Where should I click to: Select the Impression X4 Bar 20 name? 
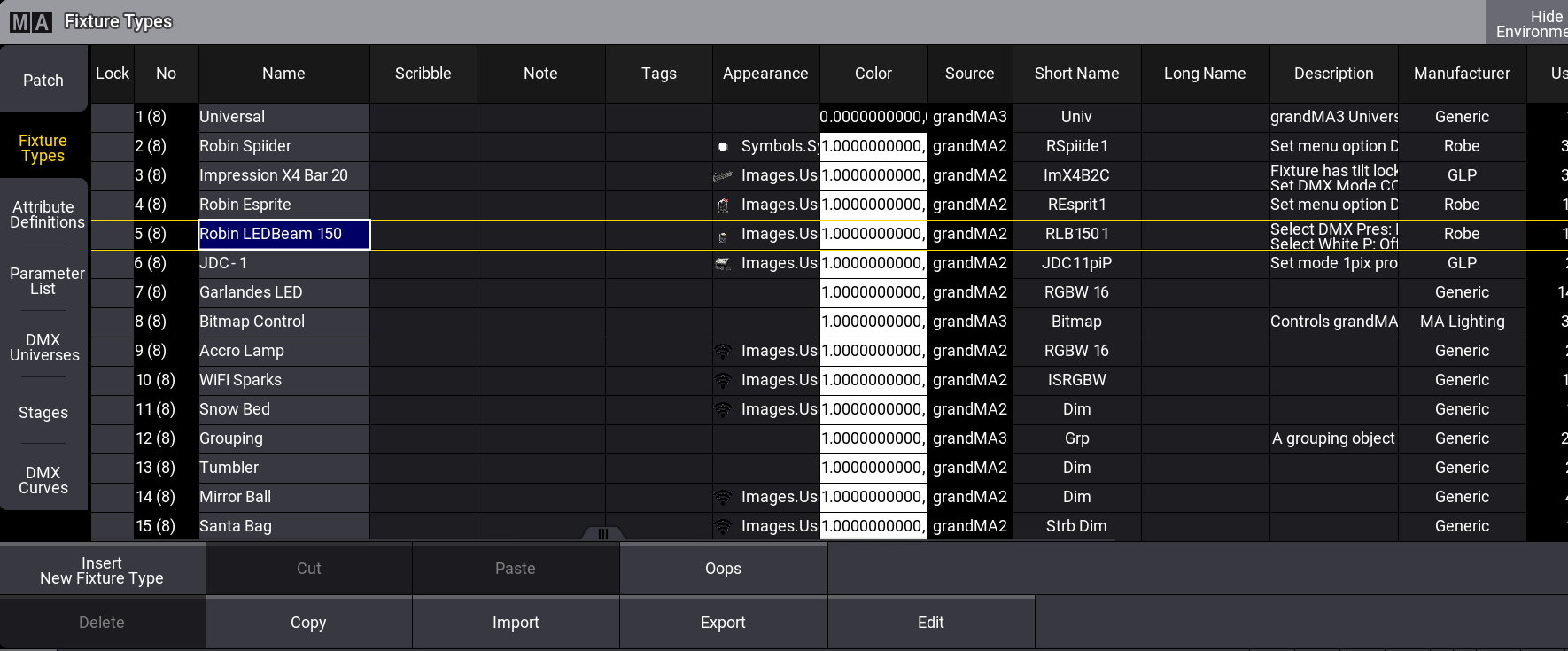[283, 175]
